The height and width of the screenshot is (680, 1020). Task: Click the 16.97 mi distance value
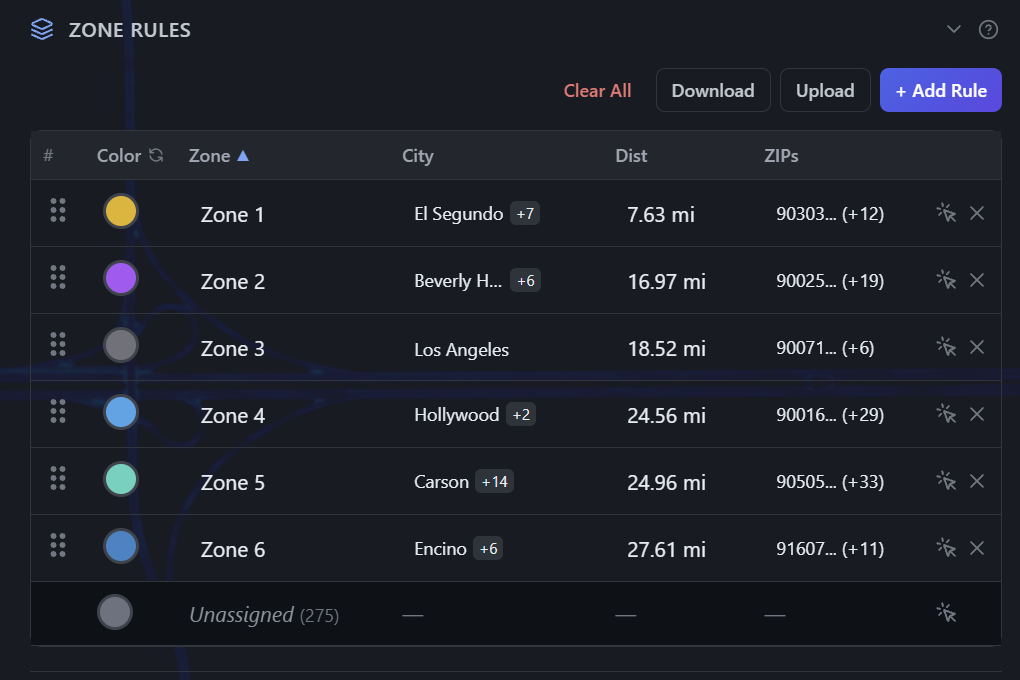667,282
